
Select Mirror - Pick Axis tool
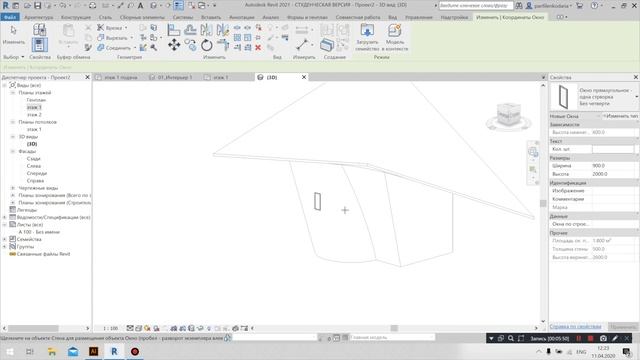pos(207,30)
